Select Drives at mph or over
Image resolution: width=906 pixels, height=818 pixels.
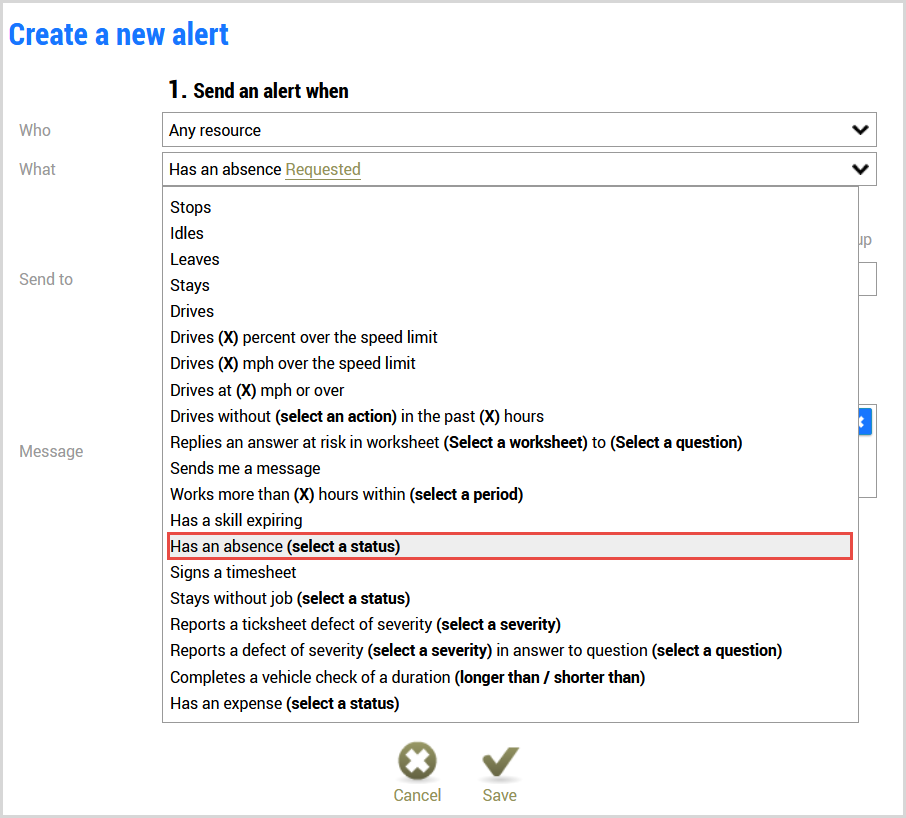[510, 391]
